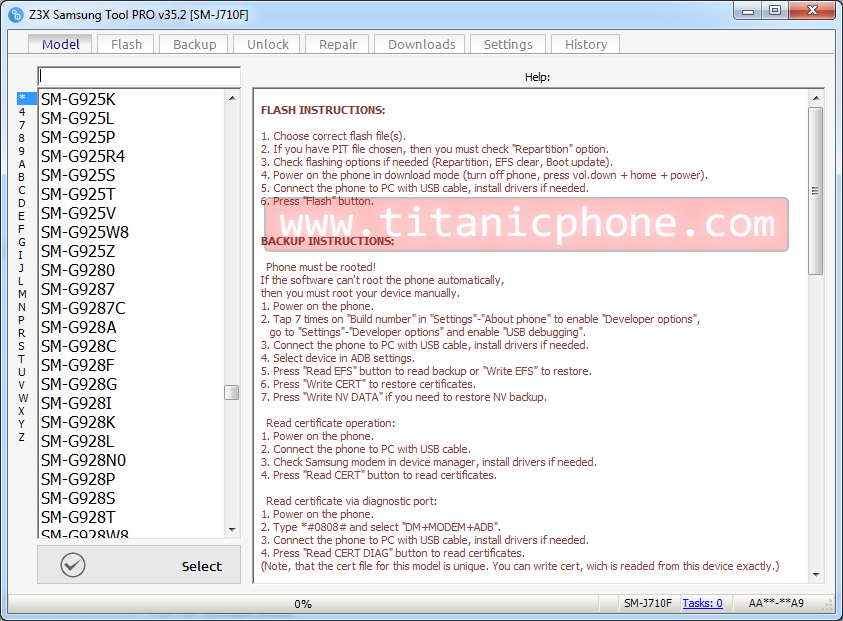View the History tab

point(586,44)
